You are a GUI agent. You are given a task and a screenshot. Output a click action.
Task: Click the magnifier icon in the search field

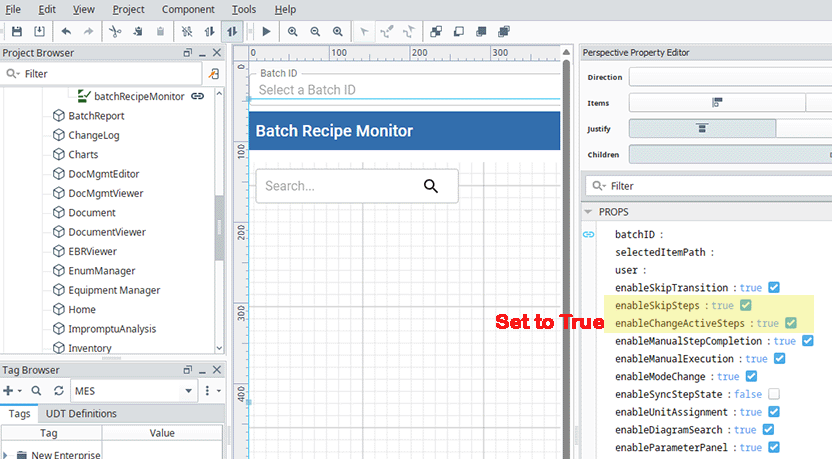pyautogui.click(x=431, y=186)
